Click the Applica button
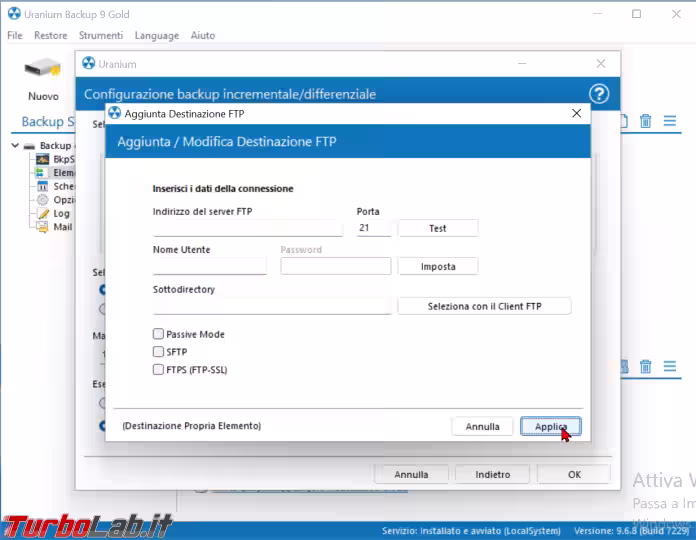Image resolution: width=696 pixels, height=540 pixels. pos(550,426)
